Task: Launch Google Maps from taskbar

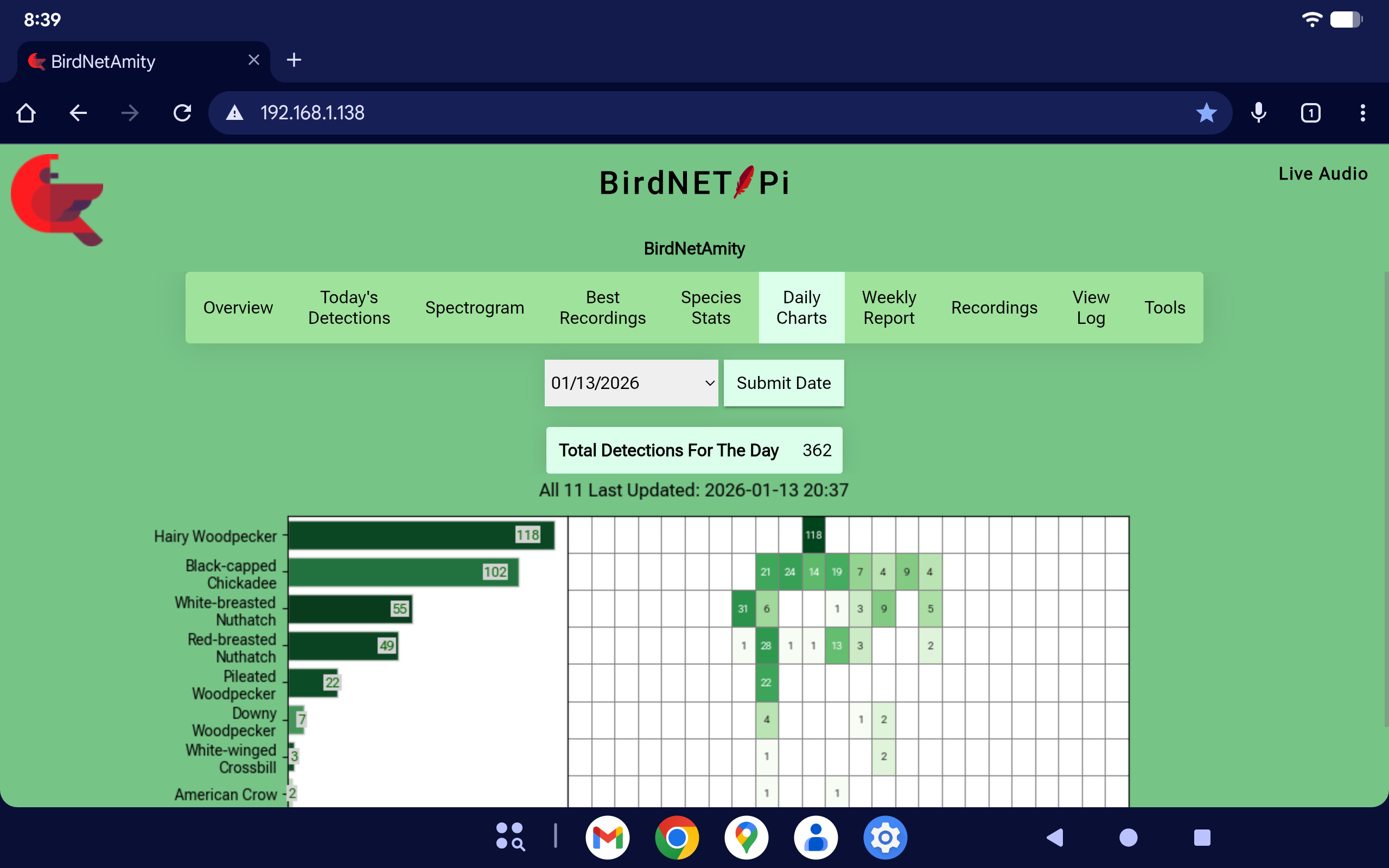Action: coord(746,838)
